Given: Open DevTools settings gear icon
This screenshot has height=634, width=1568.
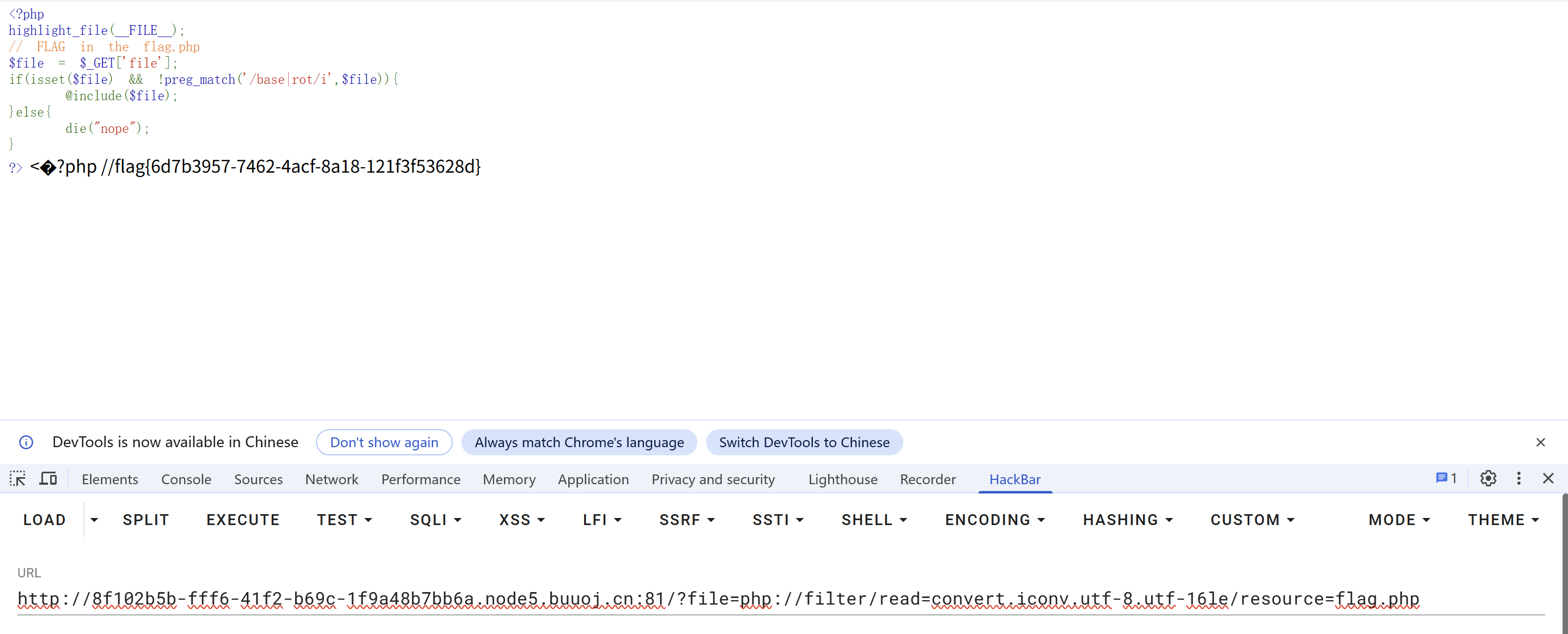Looking at the screenshot, I should pos(1488,479).
